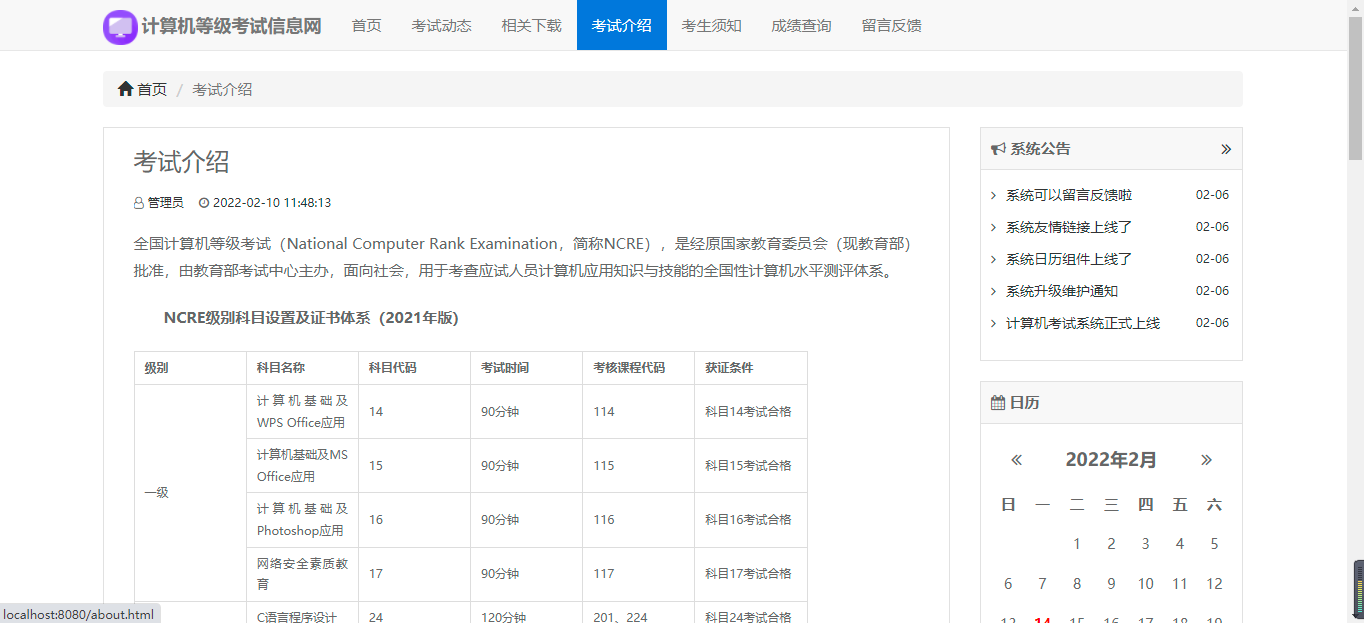
Task: Select the active 考试介绍 tab
Action: [621, 25]
